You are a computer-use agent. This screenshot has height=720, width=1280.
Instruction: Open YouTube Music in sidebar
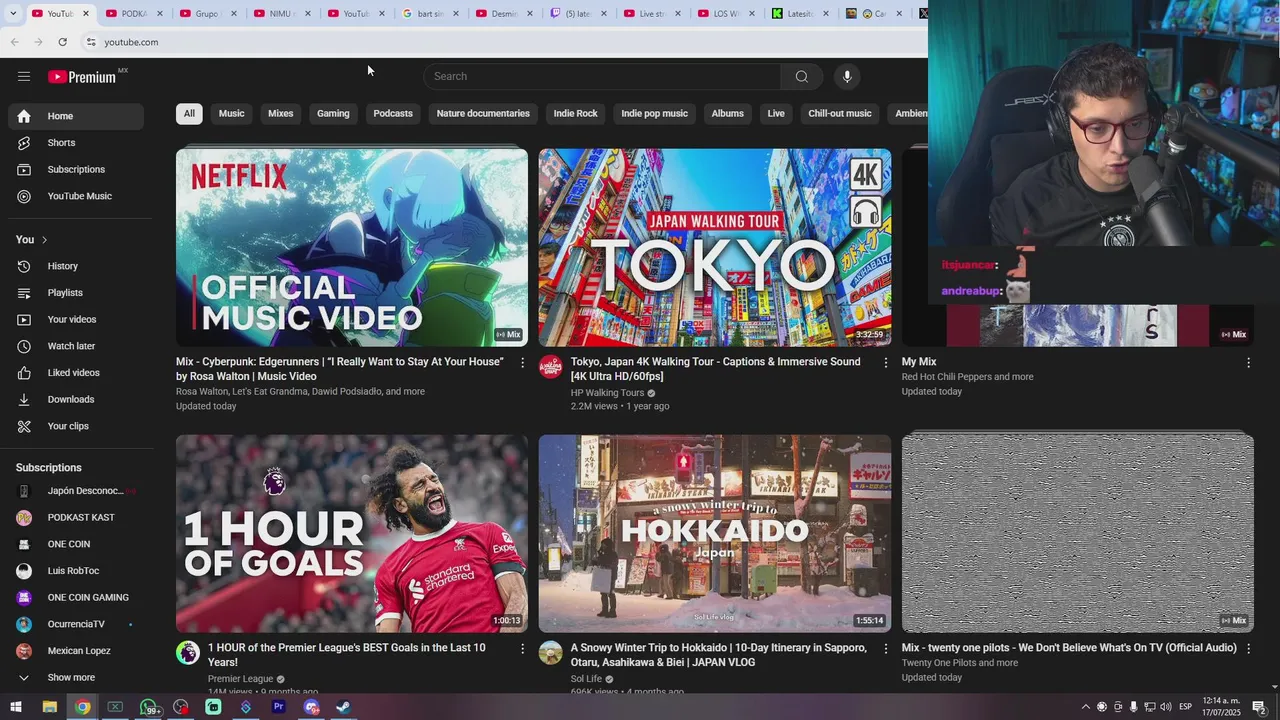[76, 197]
